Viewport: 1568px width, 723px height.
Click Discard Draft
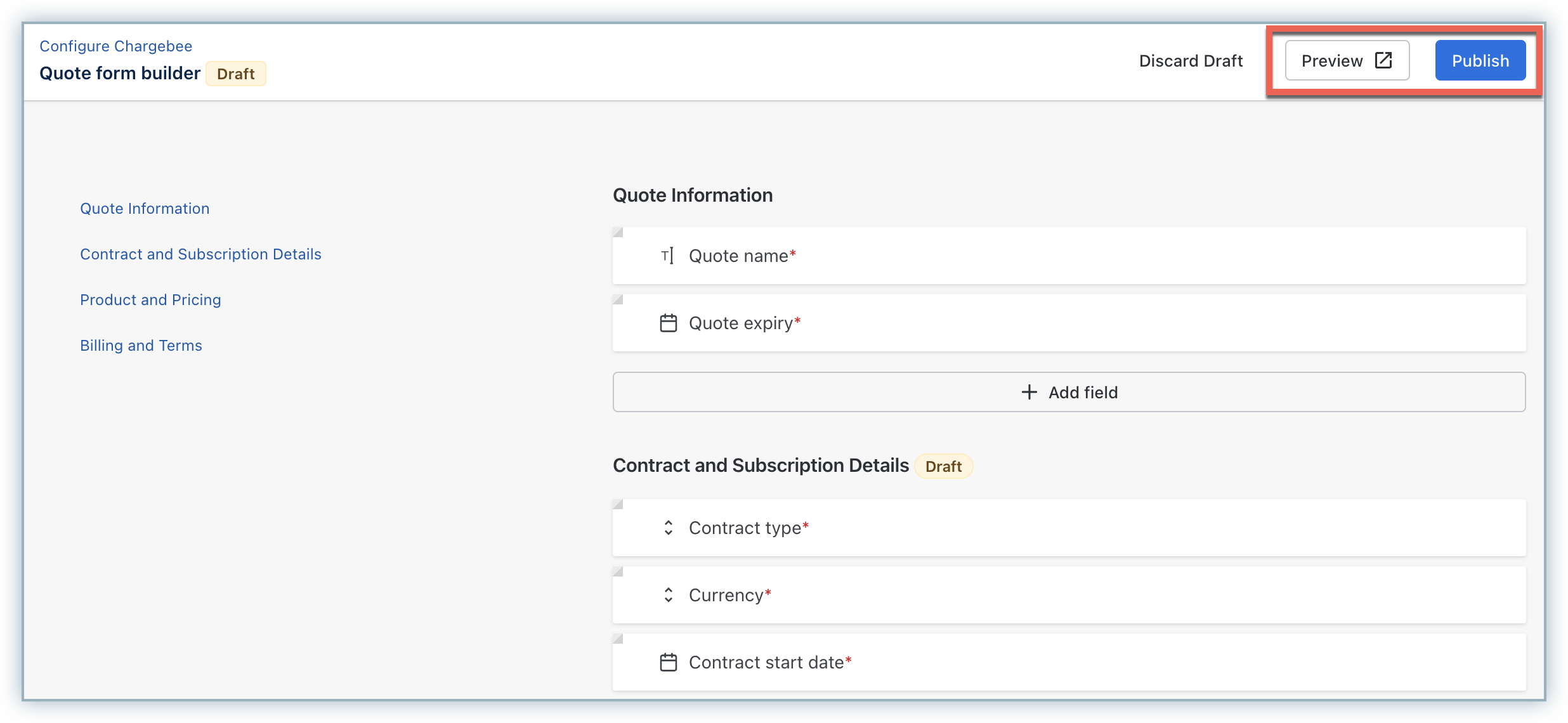[x=1191, y=61]
